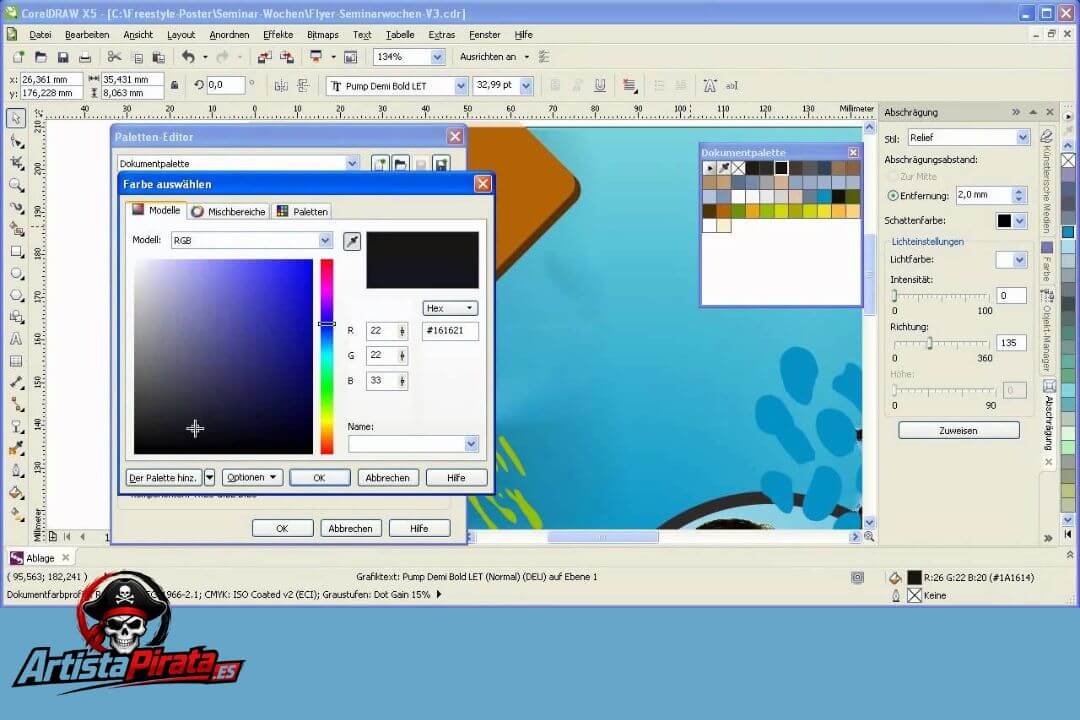Open the Dokumentpalette dropdown in Paletten-Editor
The height and width of the screenshot is (720, 1080).
click(x=352, y=163)
